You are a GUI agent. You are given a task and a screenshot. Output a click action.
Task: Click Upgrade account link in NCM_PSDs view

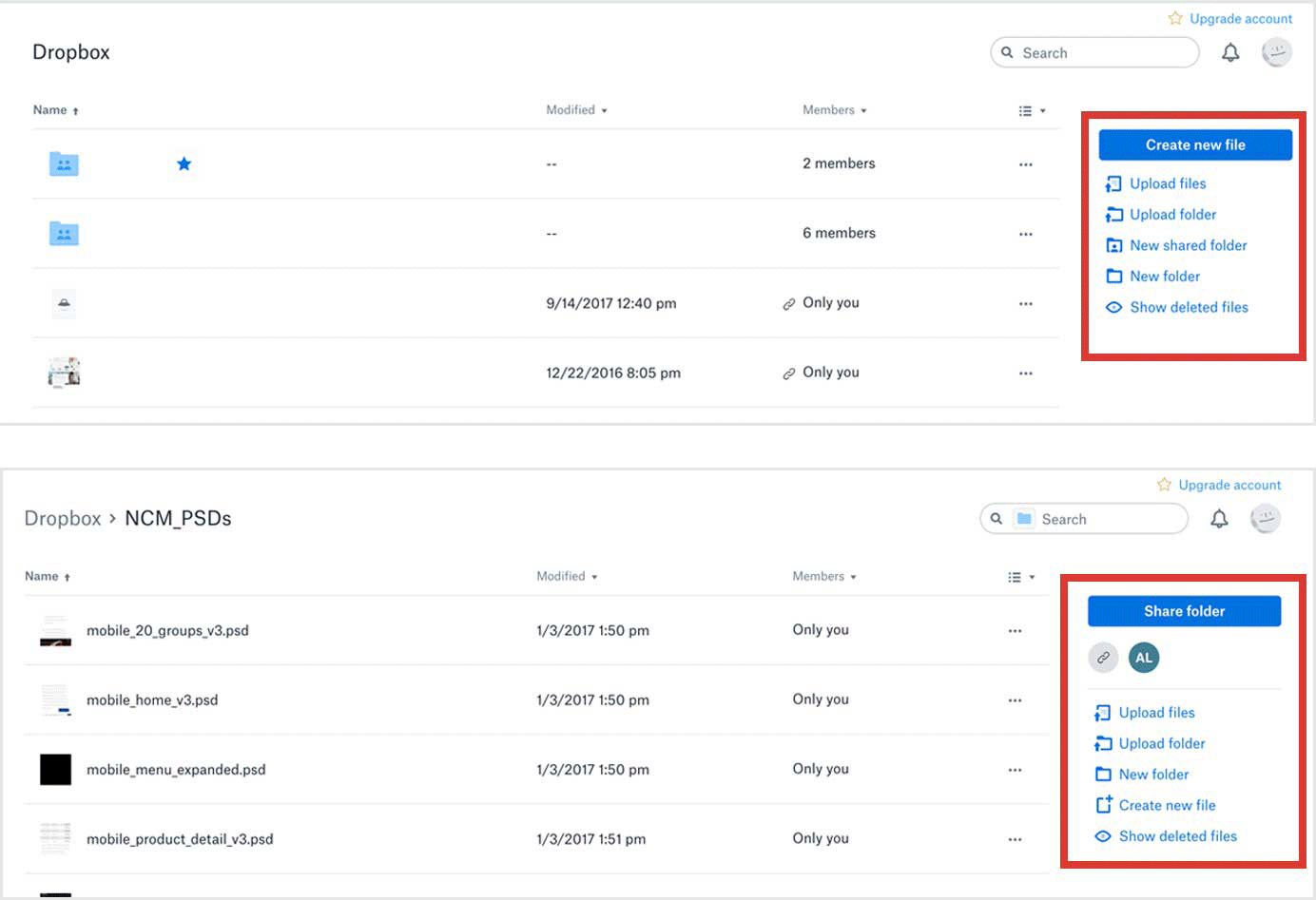coord(1229,485)
